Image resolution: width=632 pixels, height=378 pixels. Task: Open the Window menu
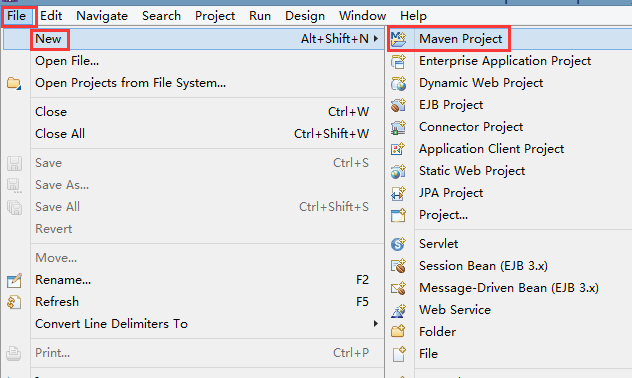click(362, 16)
